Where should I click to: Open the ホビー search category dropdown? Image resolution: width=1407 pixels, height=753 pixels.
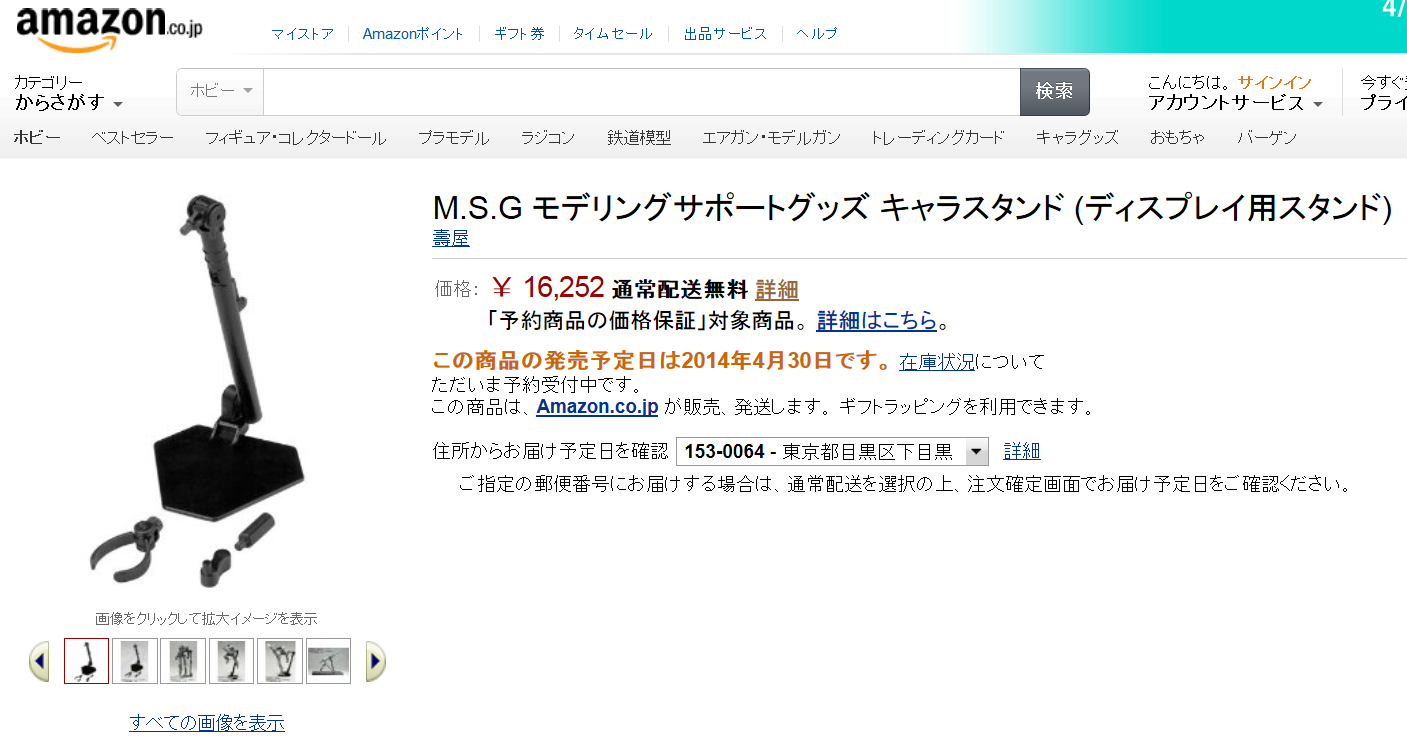pyautogui.click(x=221, y=92)
